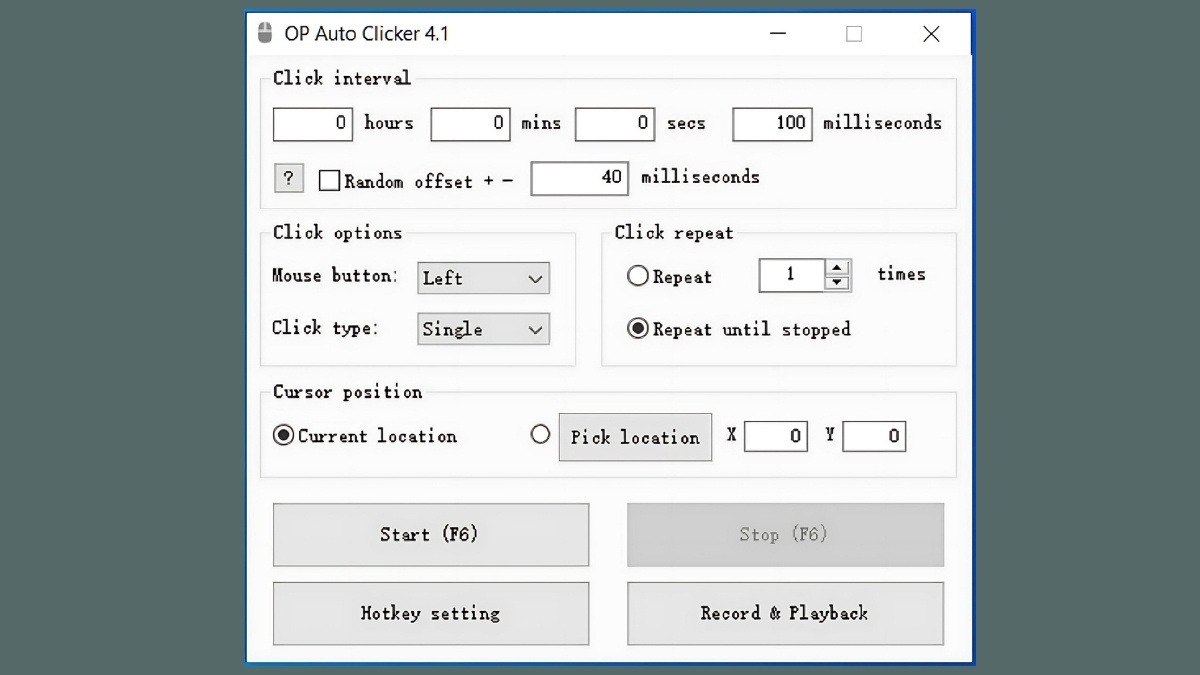Click the 'OP Auto Clicker 4.1' title text

point(367,33)
